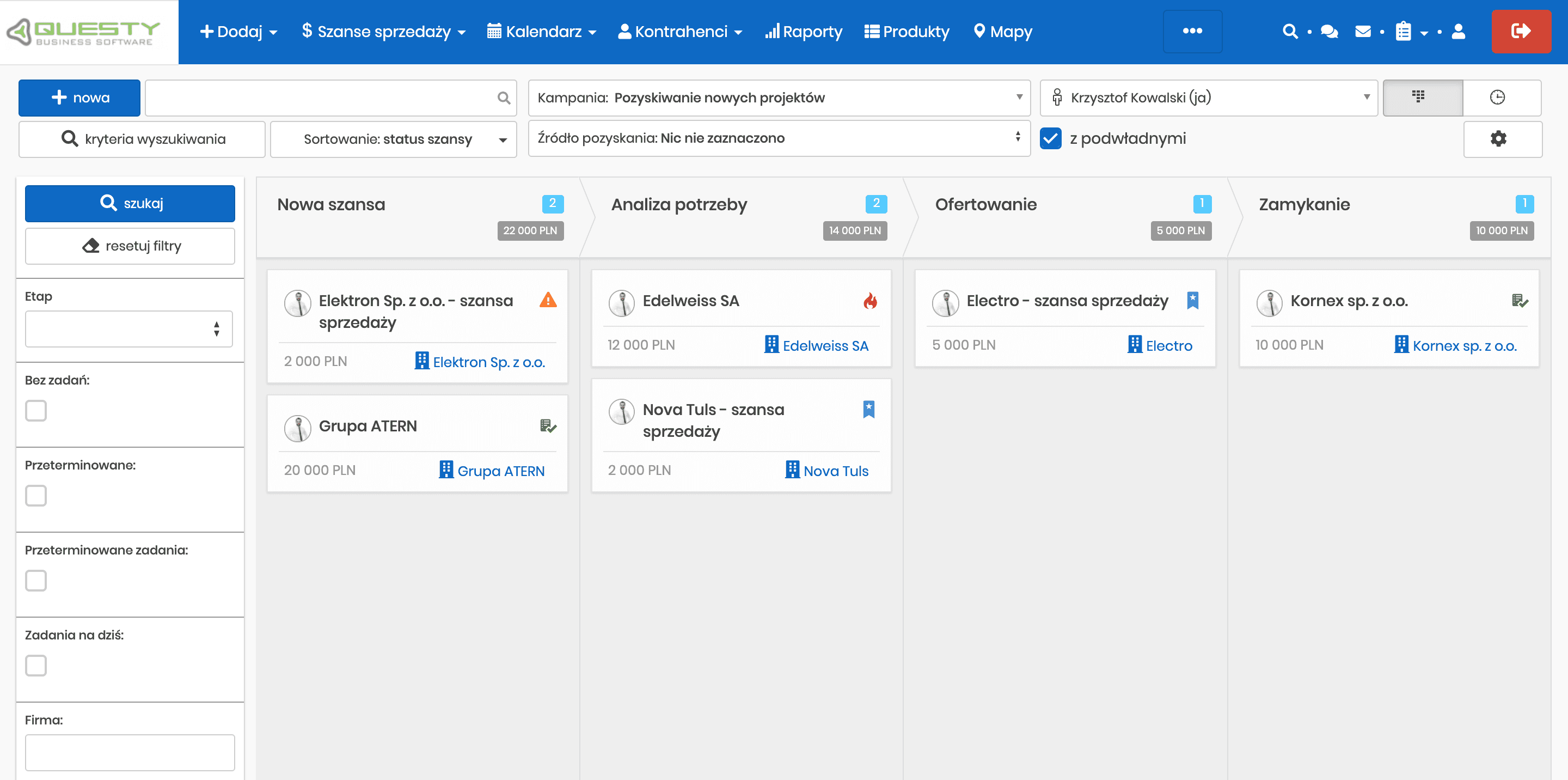Screen dimensions: 1568x780
Task: Go to Raporty
Action: 804,32
